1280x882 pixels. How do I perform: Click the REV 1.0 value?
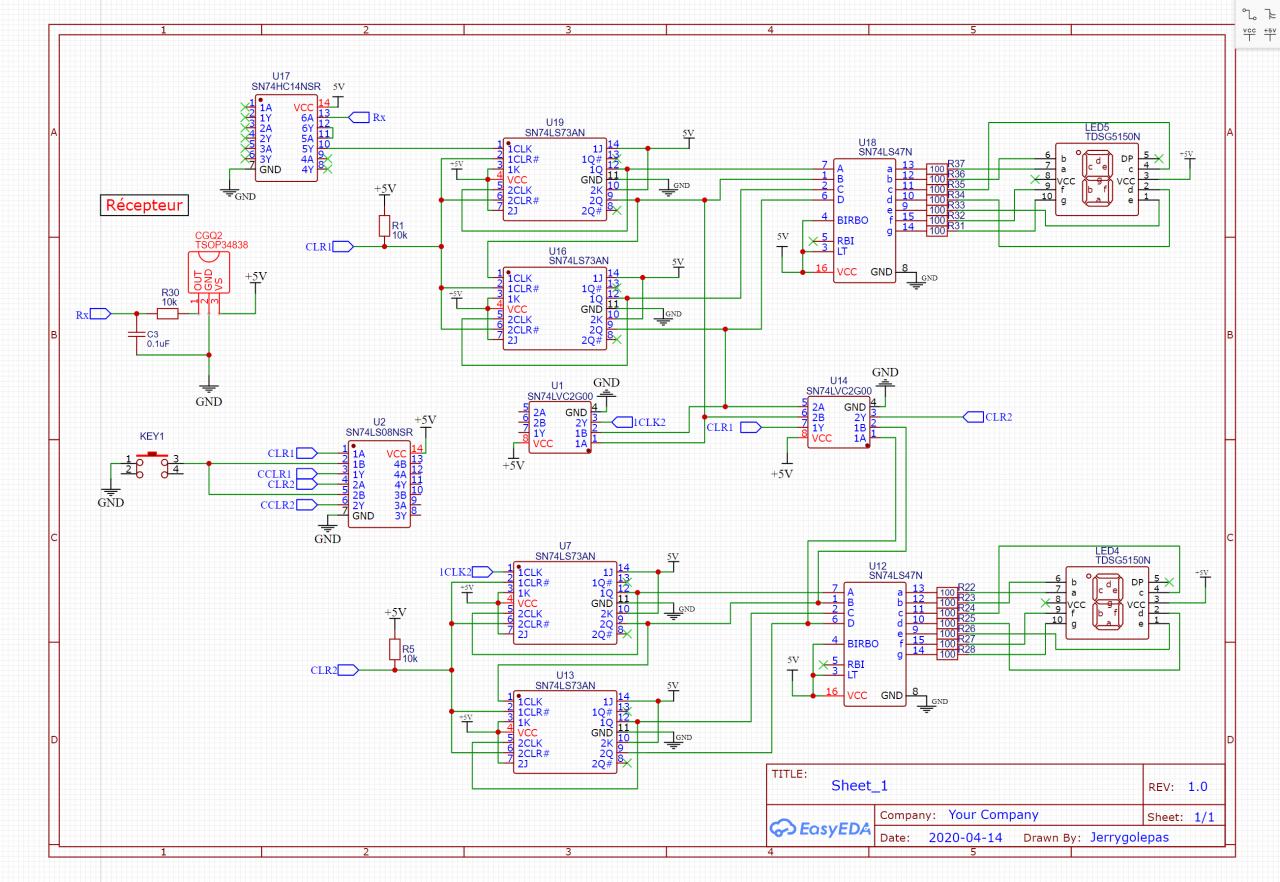point(1198,787)
